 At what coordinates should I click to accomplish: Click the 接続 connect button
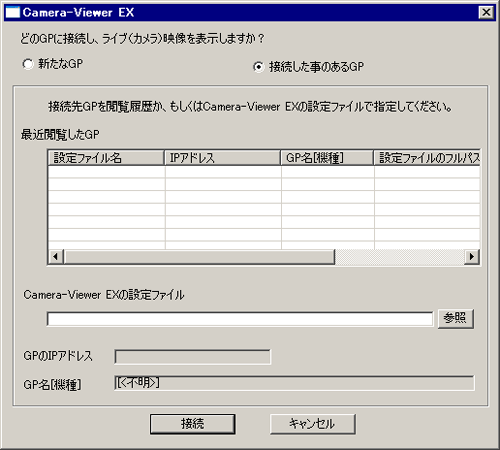(x=193, y=424)
